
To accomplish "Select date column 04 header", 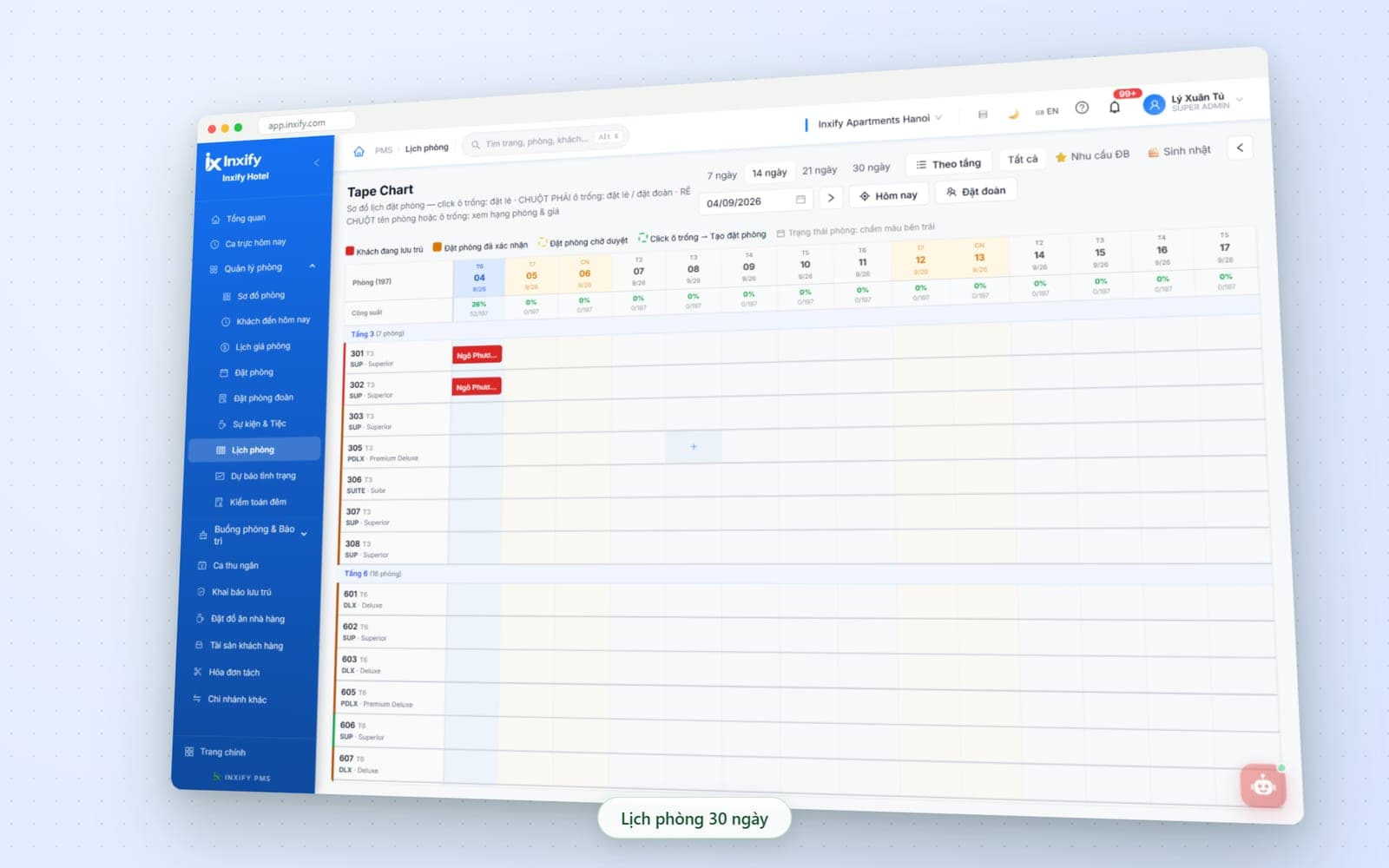I will pos(479,278).
